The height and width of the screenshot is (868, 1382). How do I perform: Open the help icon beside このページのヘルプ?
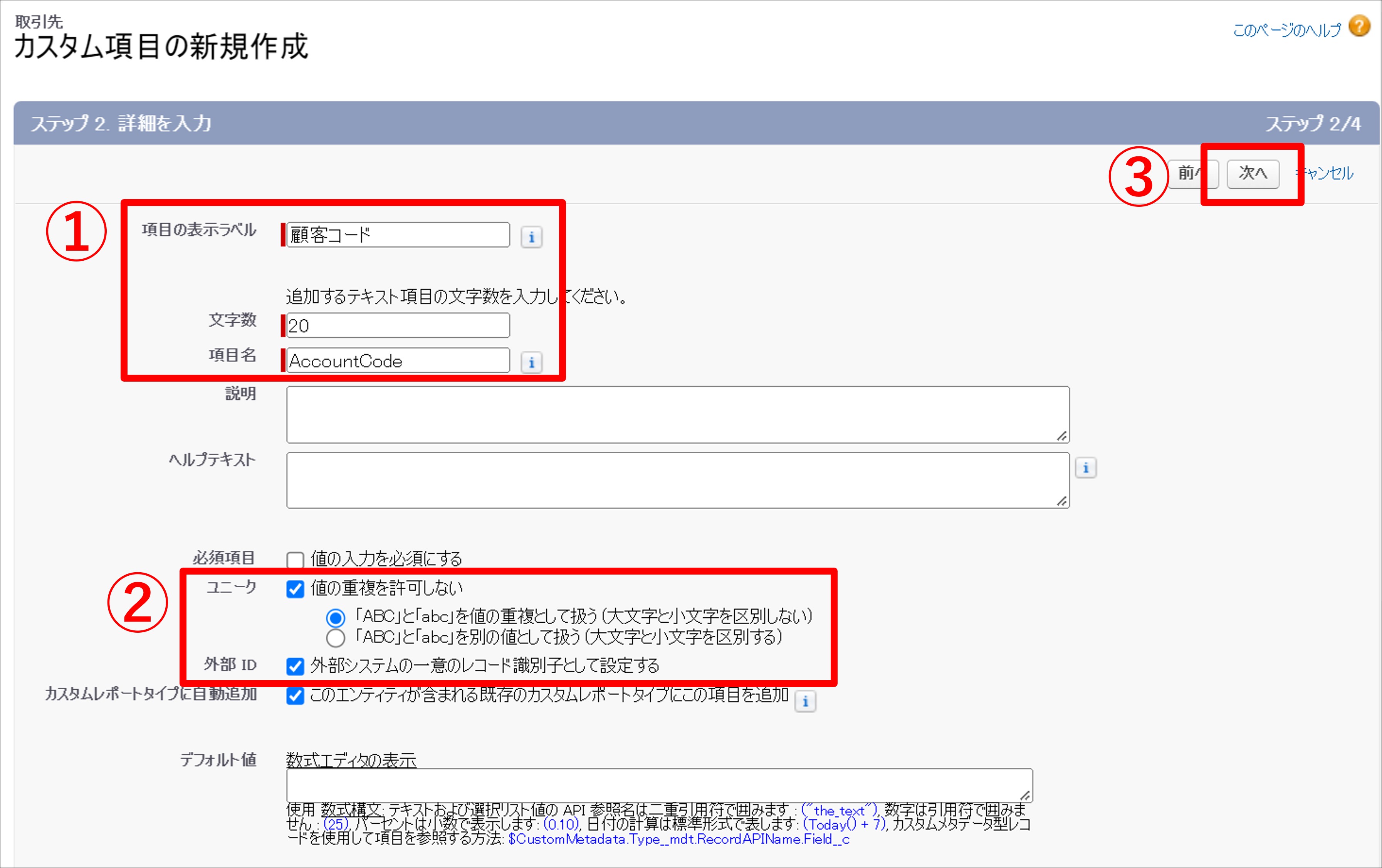(1359, 27)
